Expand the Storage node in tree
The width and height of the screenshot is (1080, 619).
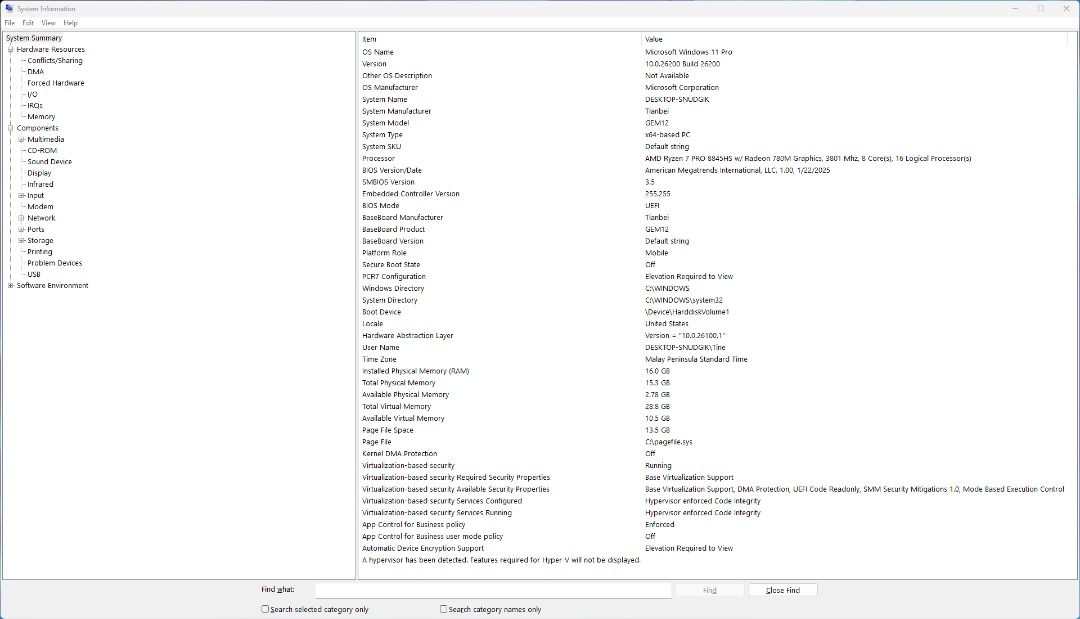click(21, 241)
